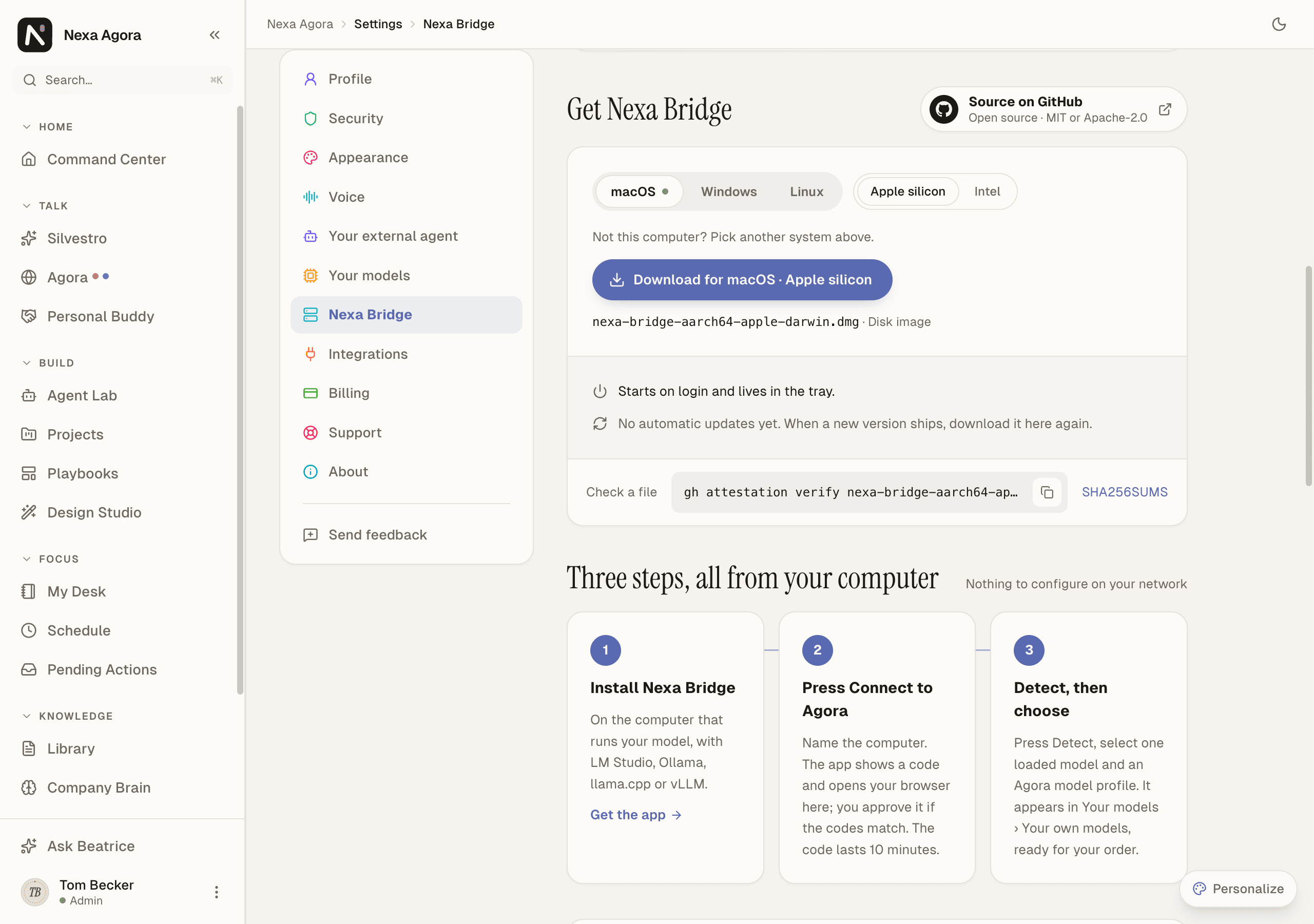Viewport: 1314px width, 924px height.
Task: Open Profile settings tab
Action: pyautogui.click(x=407, y=79)
